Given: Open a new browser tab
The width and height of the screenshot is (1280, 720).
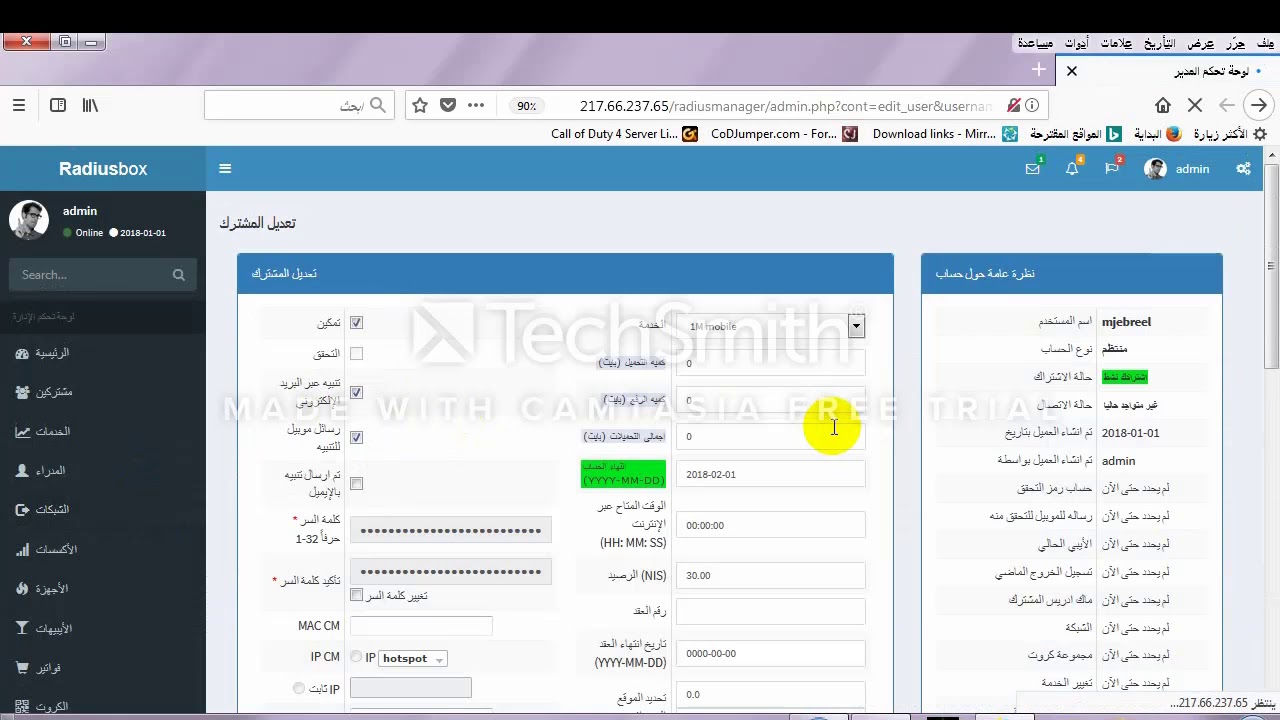Looking at the screenshot, I should [x=1038, y=70].
